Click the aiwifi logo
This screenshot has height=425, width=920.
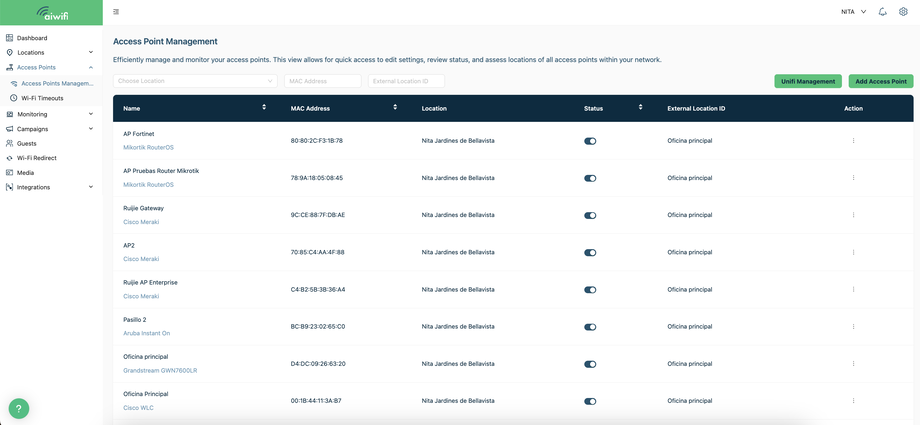point(52,12)
